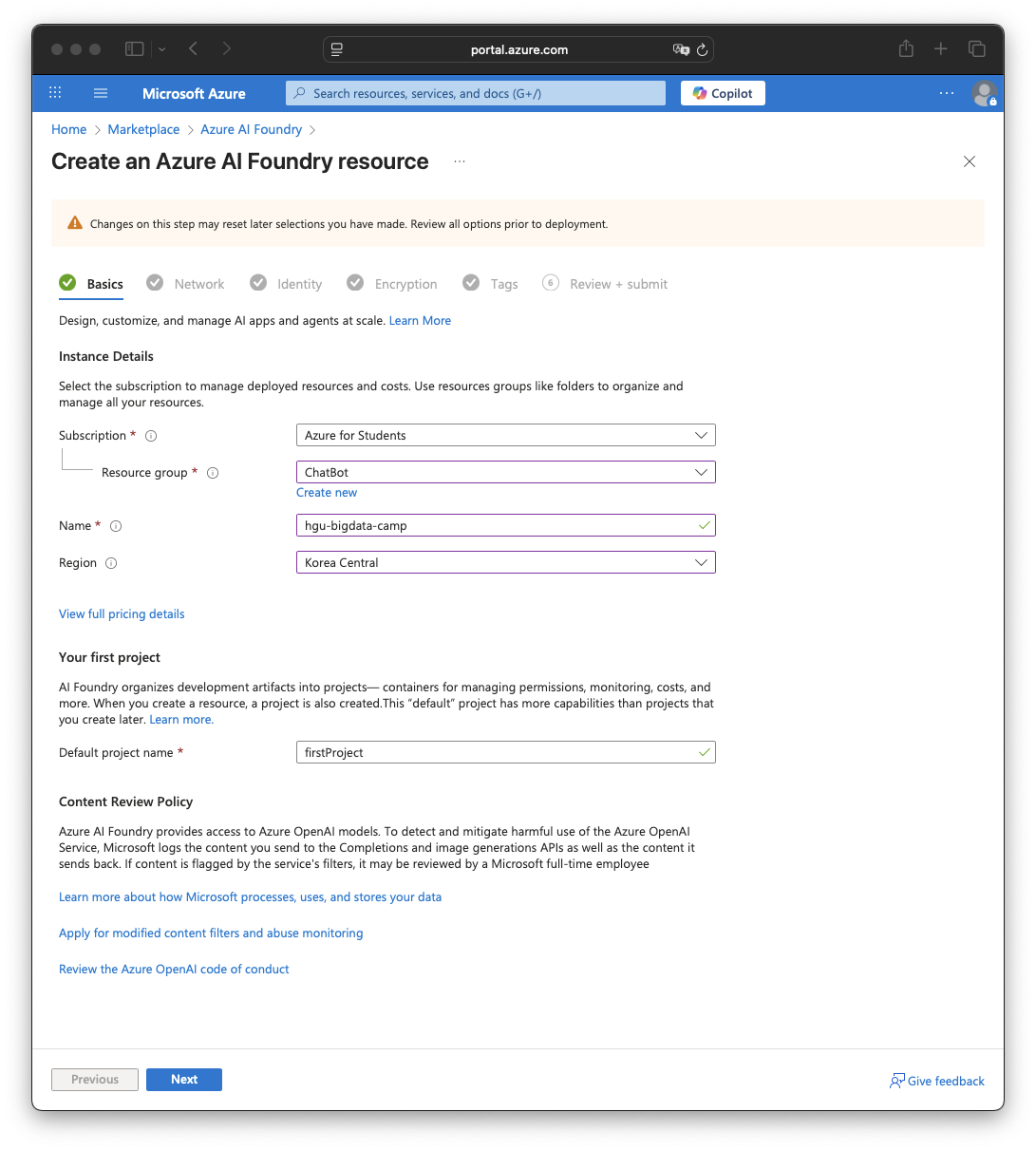Go back in Safari history
Screen dimensions: 1036x1150
[193, 48]
